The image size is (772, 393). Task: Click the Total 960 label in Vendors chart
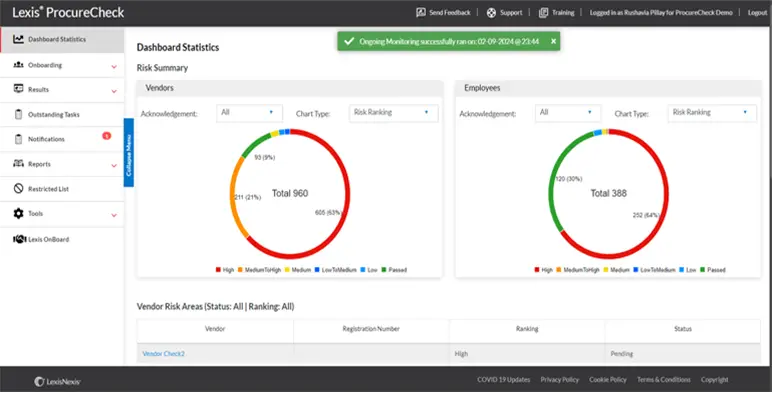click(290, 194)
